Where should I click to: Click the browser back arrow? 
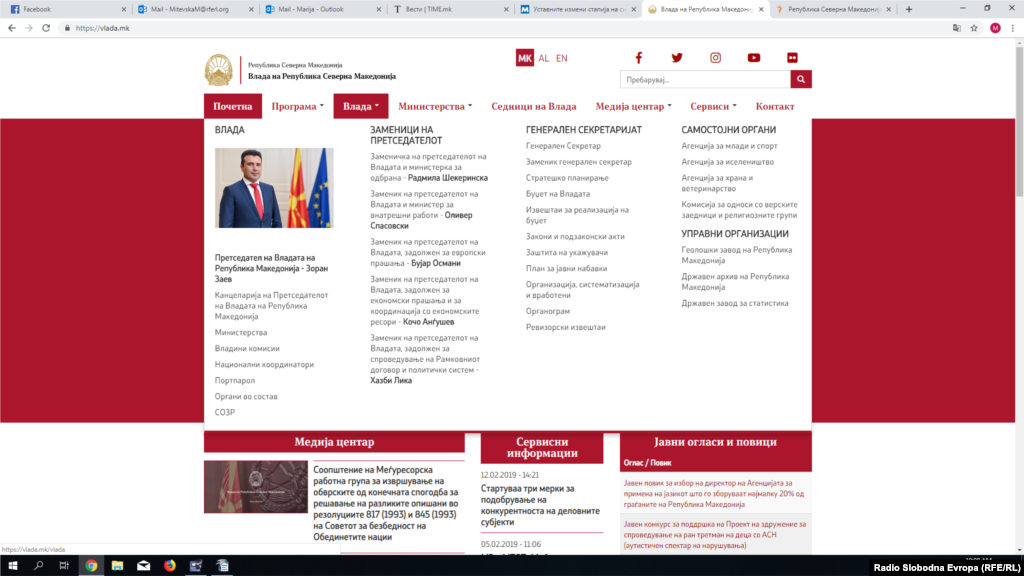12,28
